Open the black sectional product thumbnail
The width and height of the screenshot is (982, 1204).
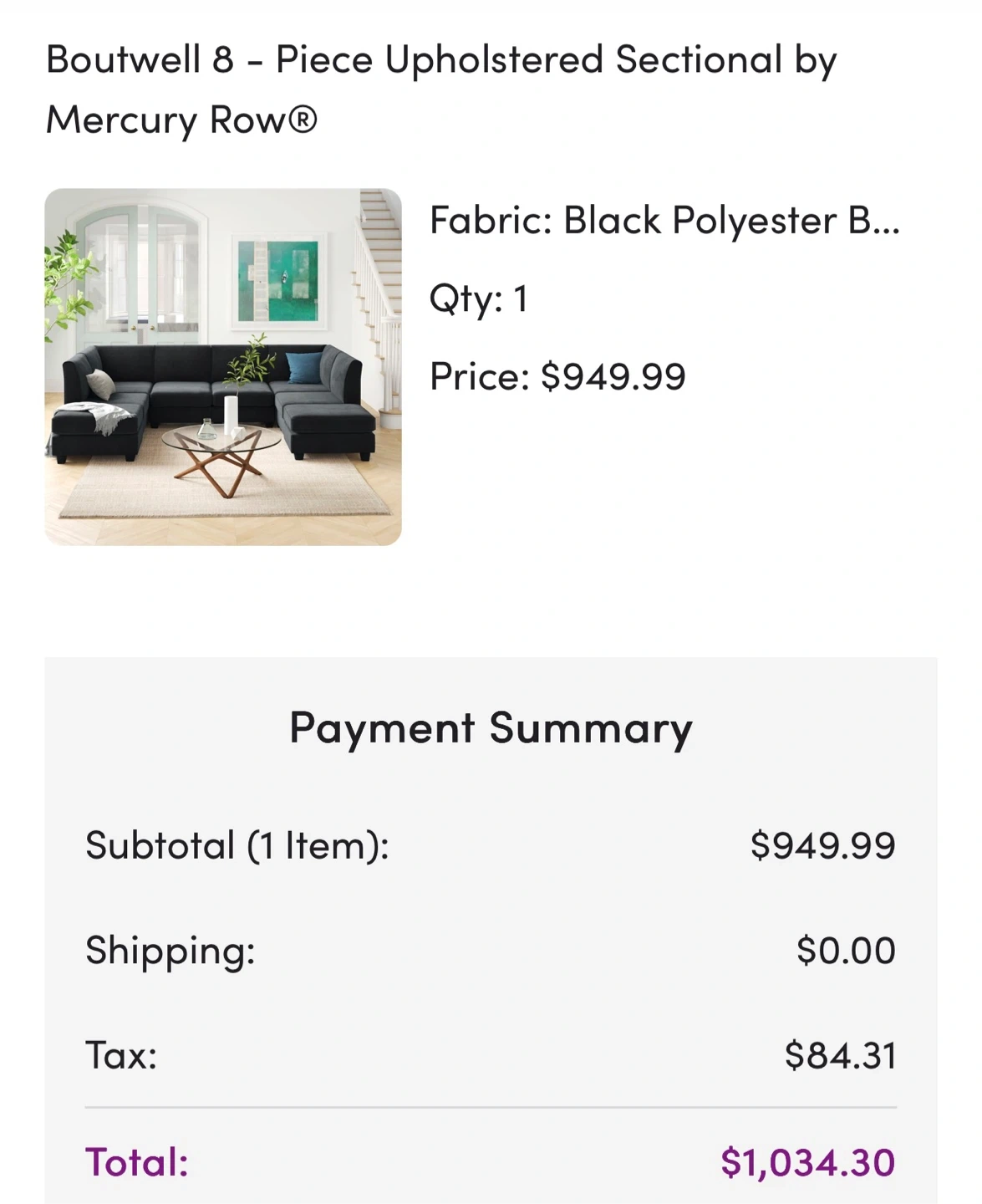[x=223, y=367]
